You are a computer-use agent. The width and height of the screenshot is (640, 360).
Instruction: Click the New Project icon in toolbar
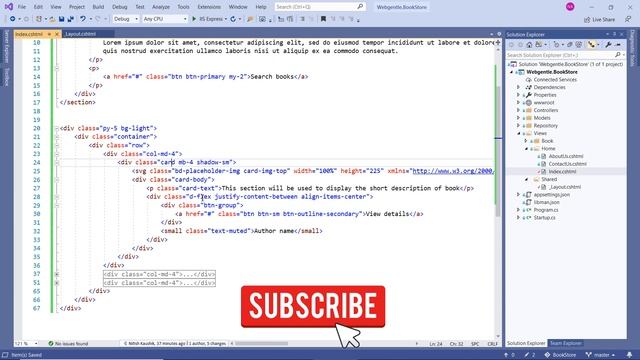39,19
